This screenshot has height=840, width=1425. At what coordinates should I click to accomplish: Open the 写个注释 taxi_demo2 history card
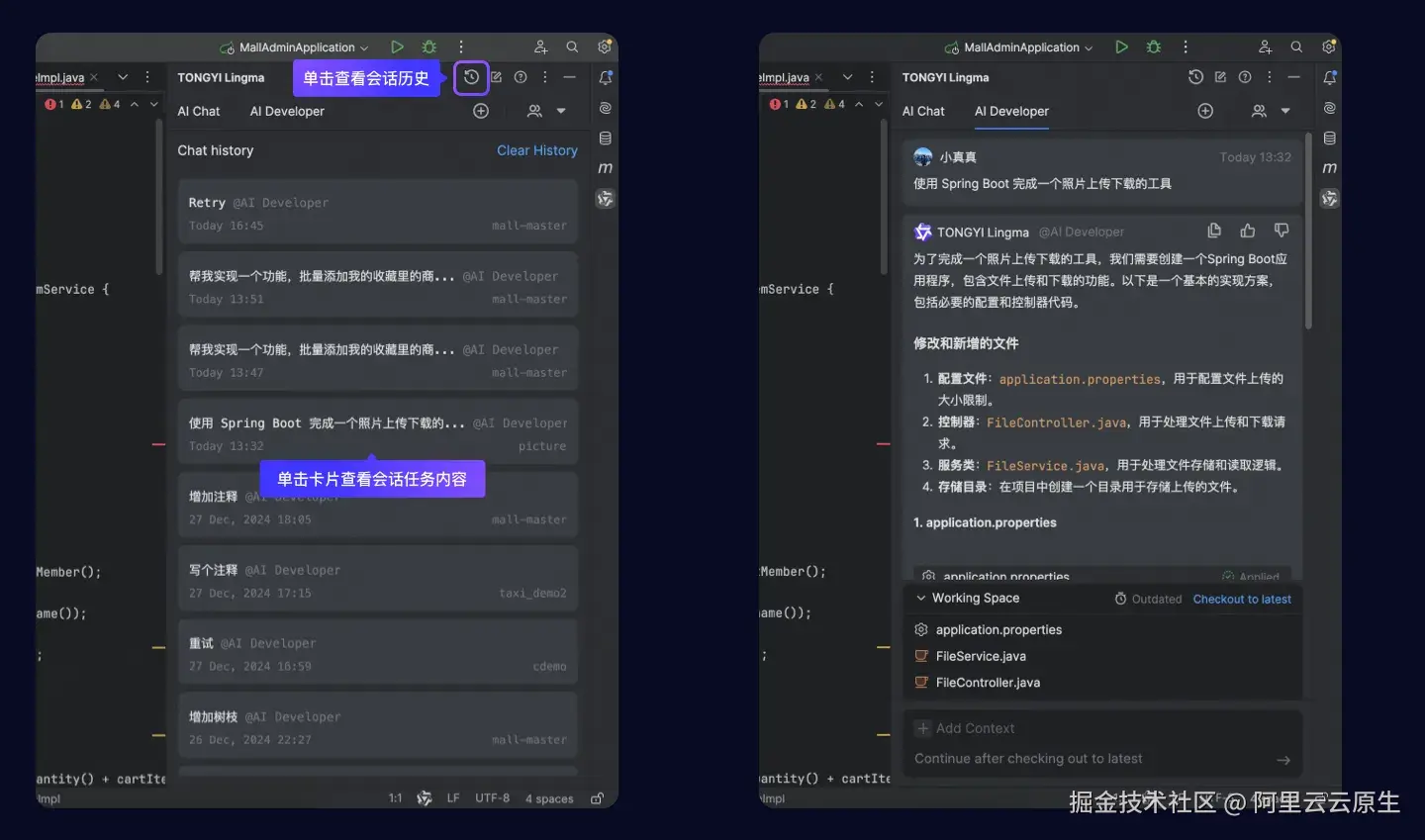point(378,581)
